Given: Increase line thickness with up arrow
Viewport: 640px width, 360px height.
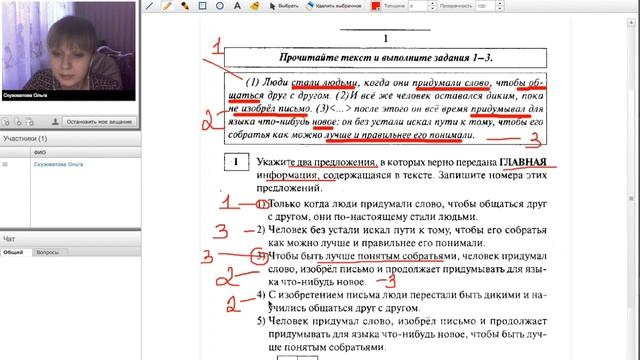Looking at the screenshot, I should (432, 4).
